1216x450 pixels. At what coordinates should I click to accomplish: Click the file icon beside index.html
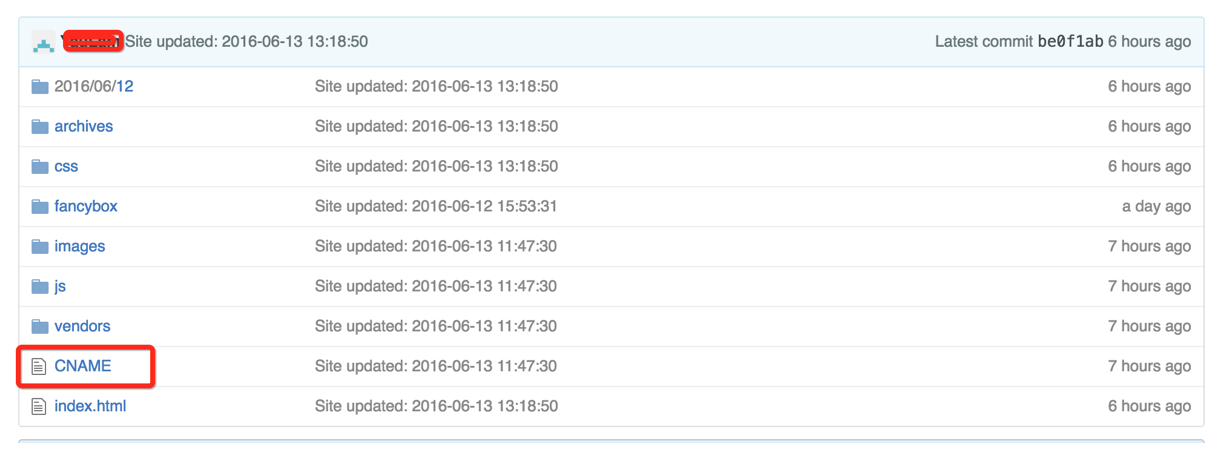[x=39, y=407]
